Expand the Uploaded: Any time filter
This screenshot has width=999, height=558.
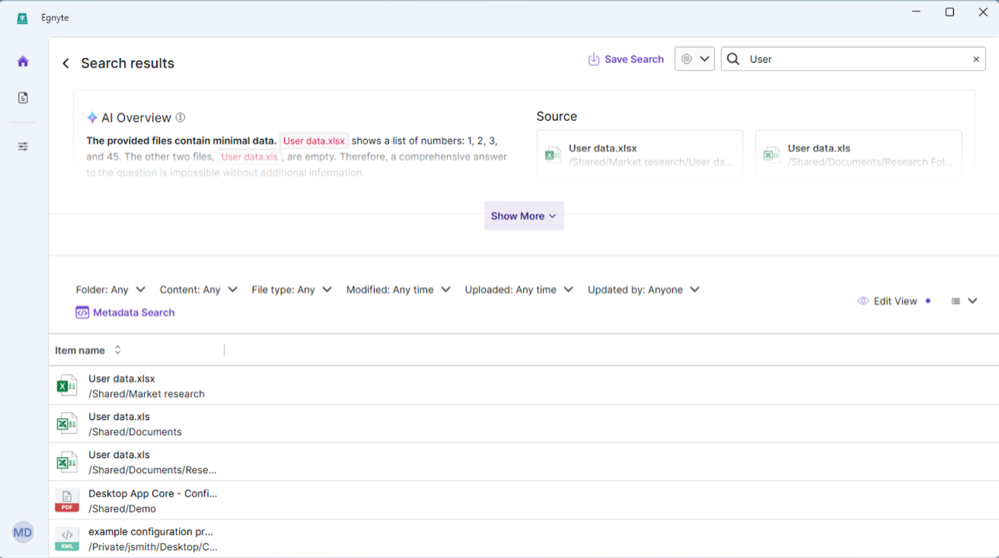coord(519,290)
